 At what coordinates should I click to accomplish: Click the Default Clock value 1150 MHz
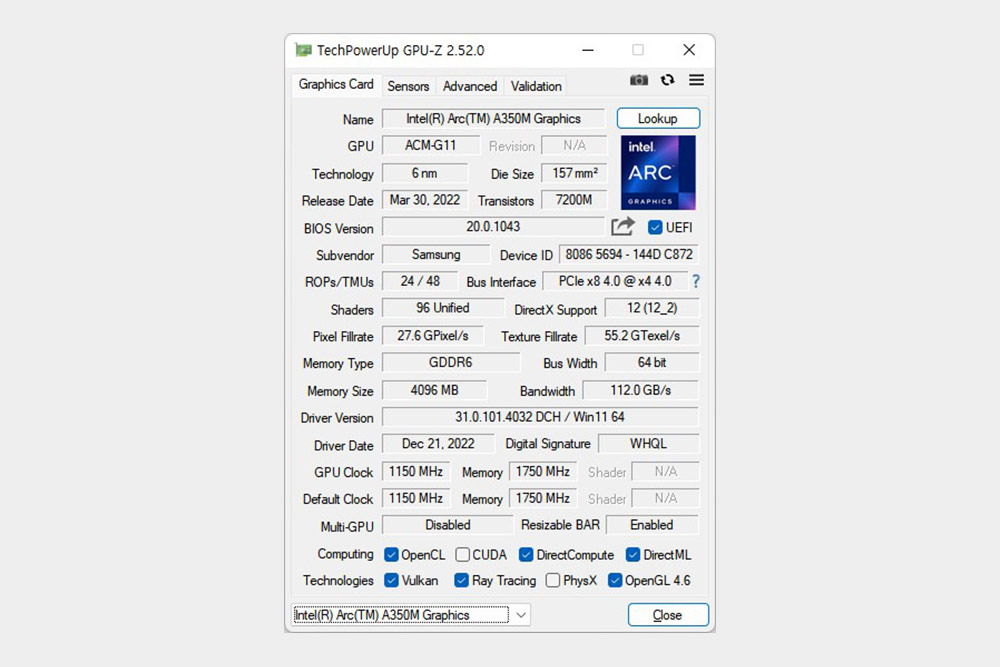pos(416,498)
